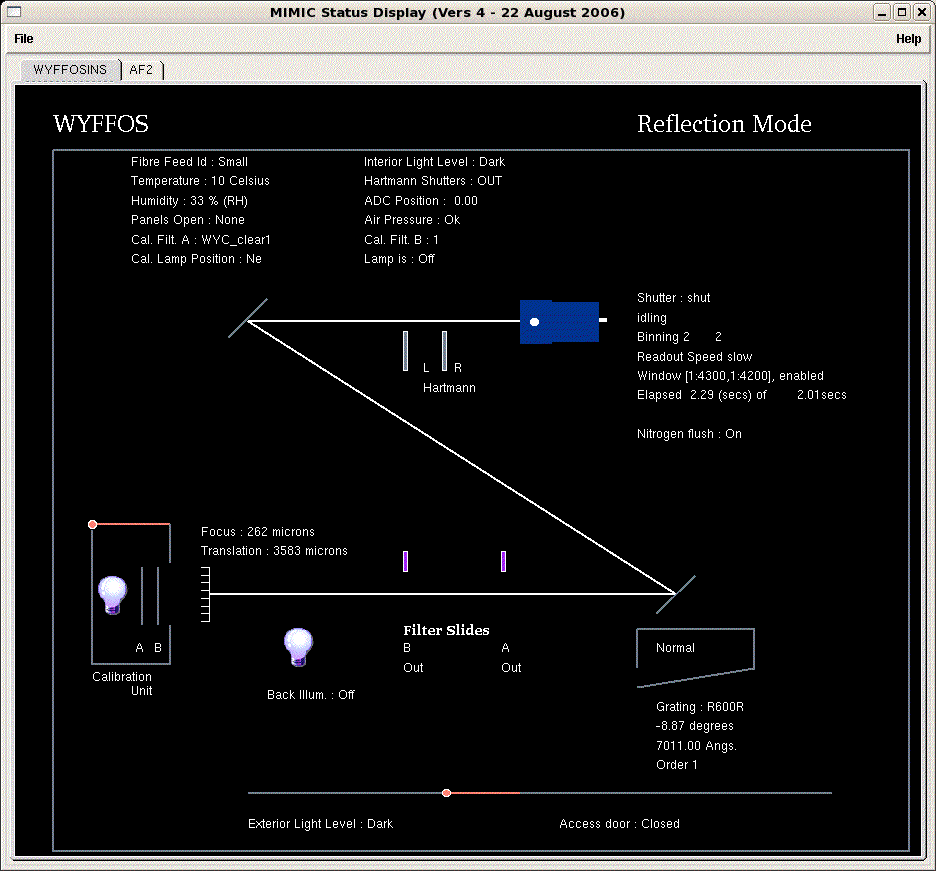The image size is (936, 871).
Task: Open the File menu
Action: 23,39
